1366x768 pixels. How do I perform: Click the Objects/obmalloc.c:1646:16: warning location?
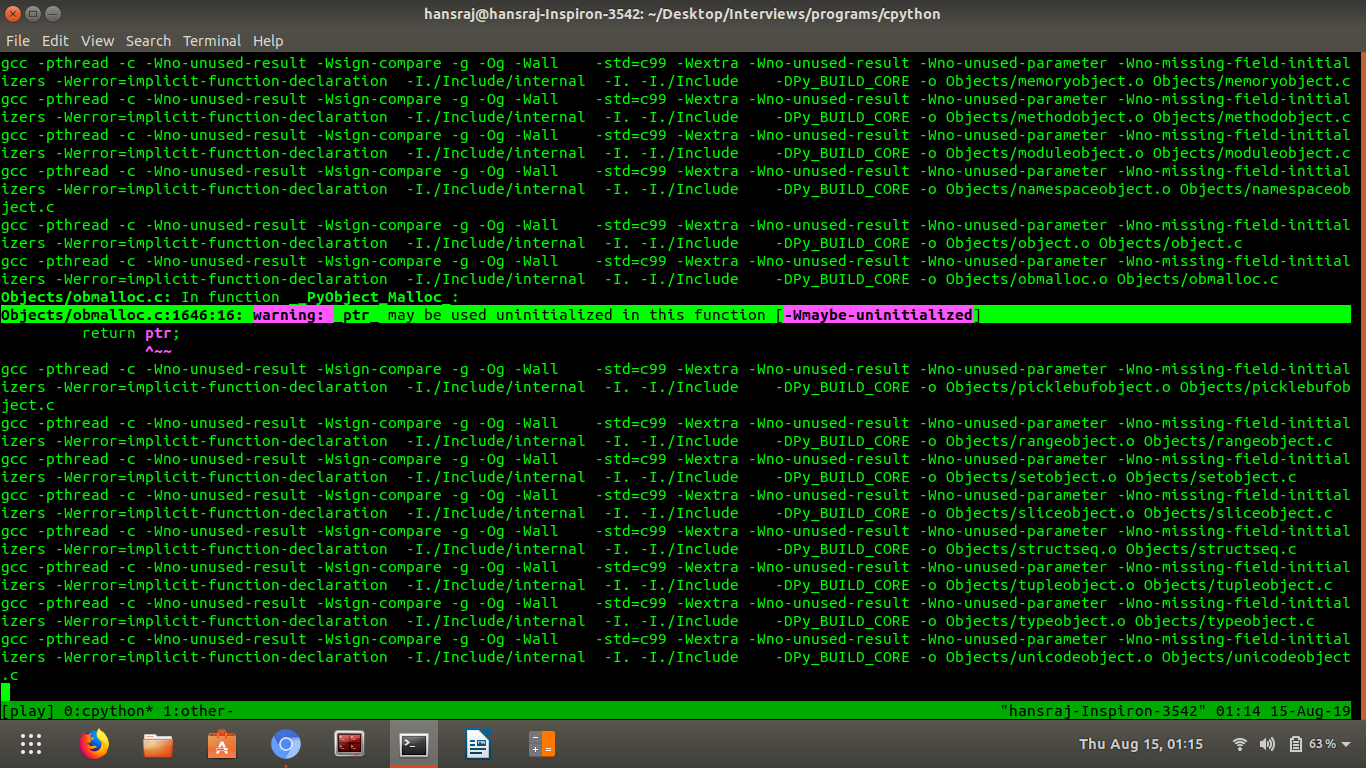click(x=122, y=315)
